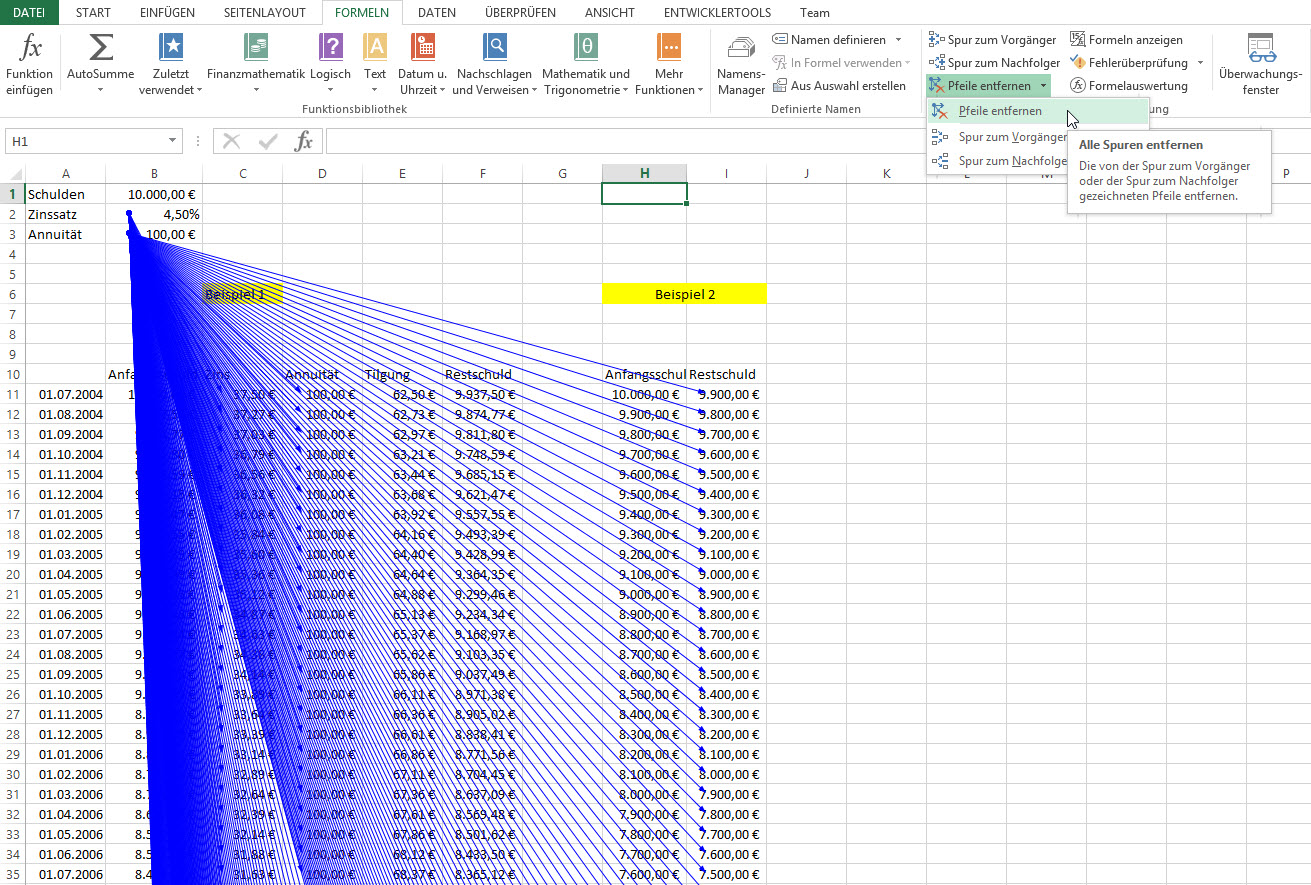Expand the Namen definieren dropdown arrow

tap(898, 40)
